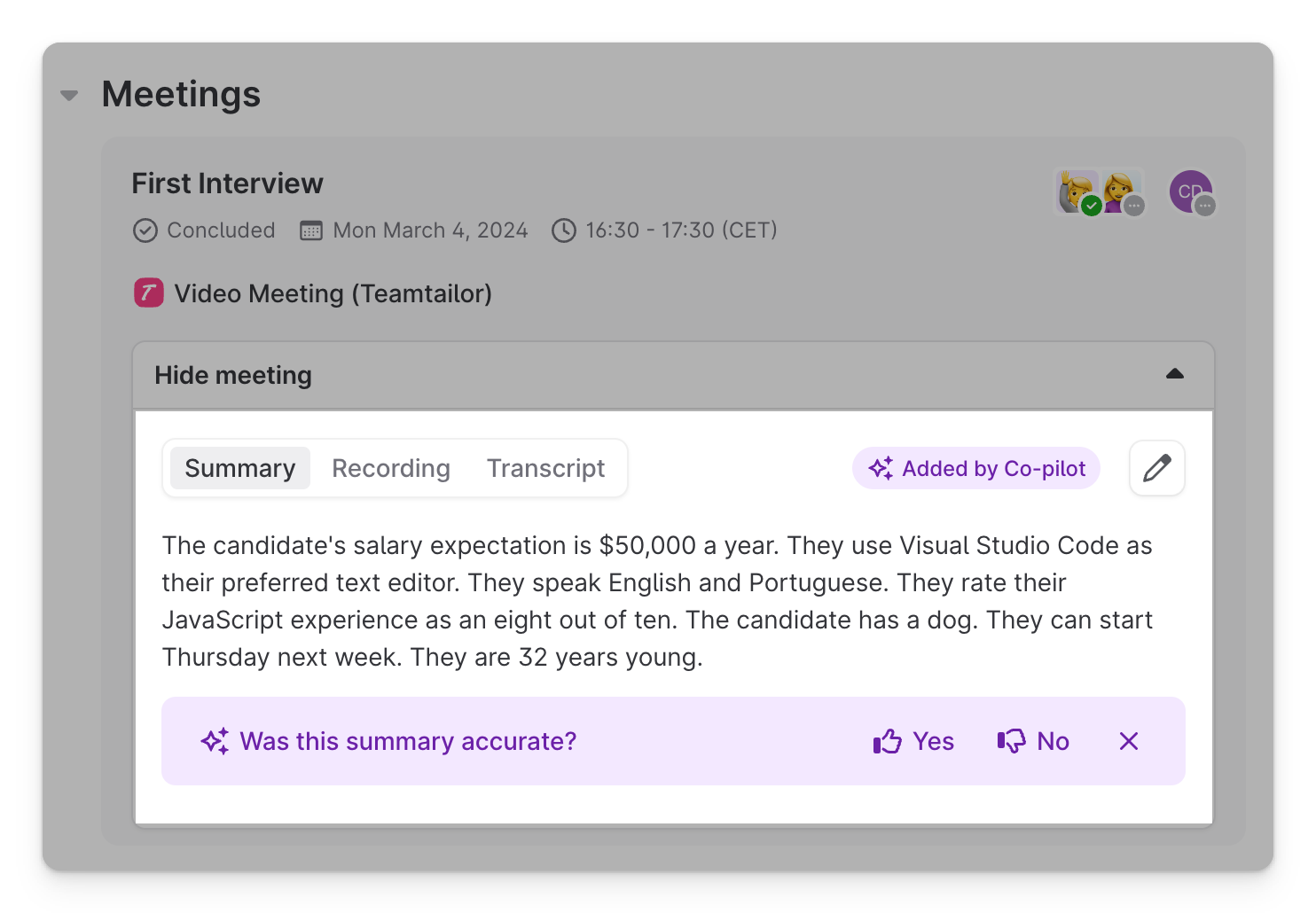Viewport: 1316px width, 913px height.
Task: Select the Summary tab
Action: click(239, 468)
